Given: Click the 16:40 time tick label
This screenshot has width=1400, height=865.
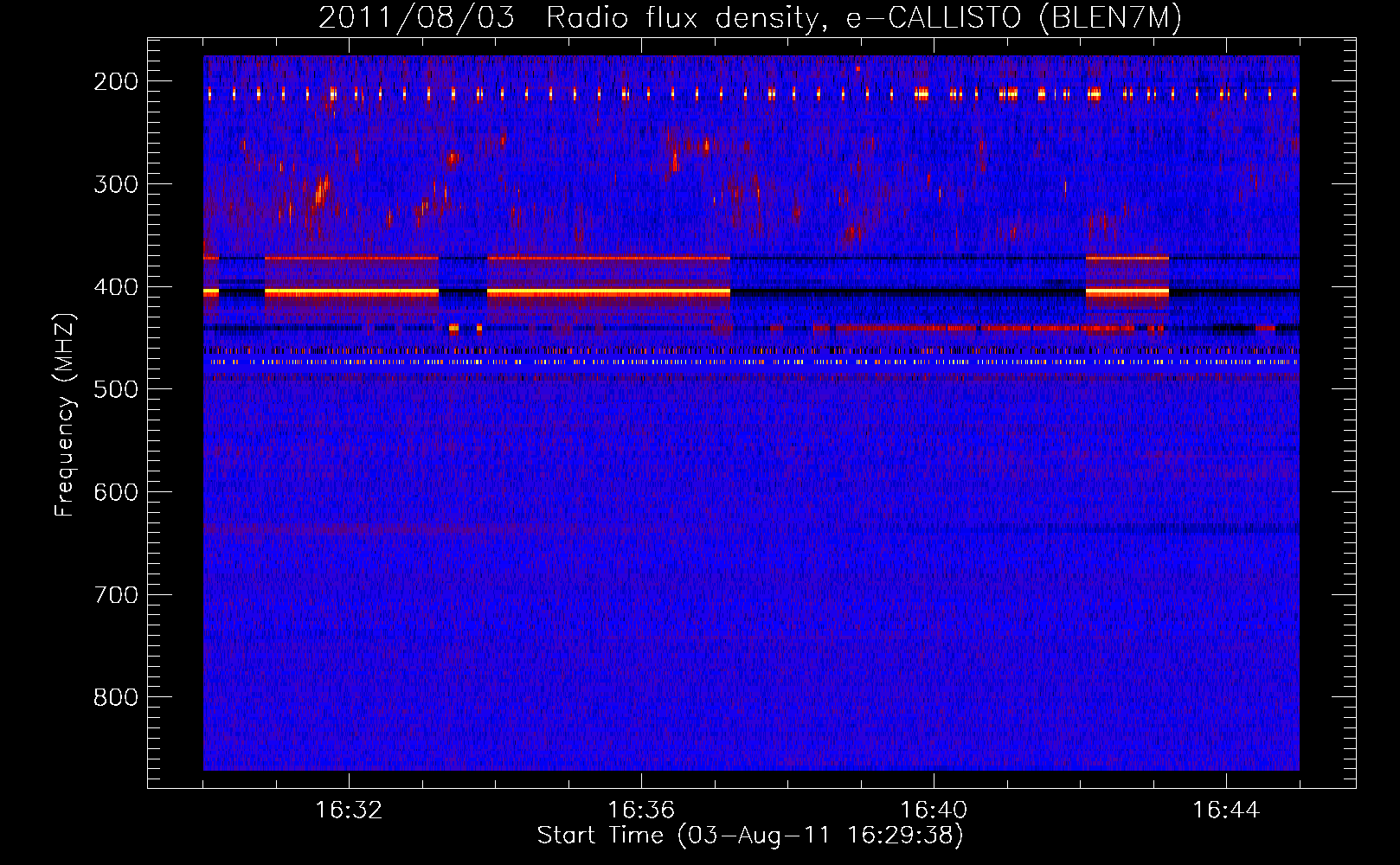Looking at the screenshot, I should (934, 811).
